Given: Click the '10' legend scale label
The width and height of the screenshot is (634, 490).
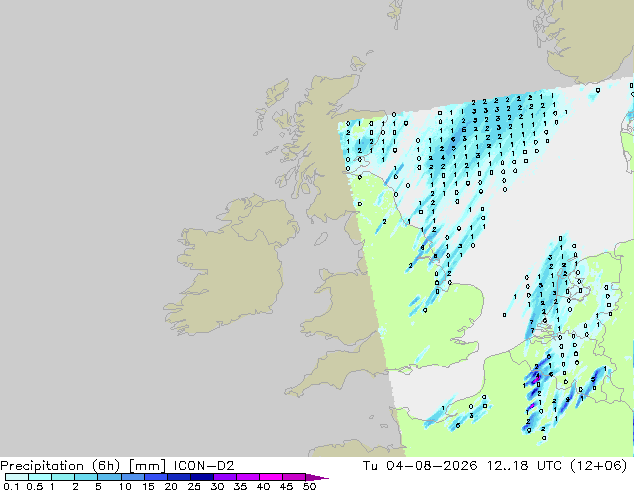Looking at the screenshot, I should point(125,486).
